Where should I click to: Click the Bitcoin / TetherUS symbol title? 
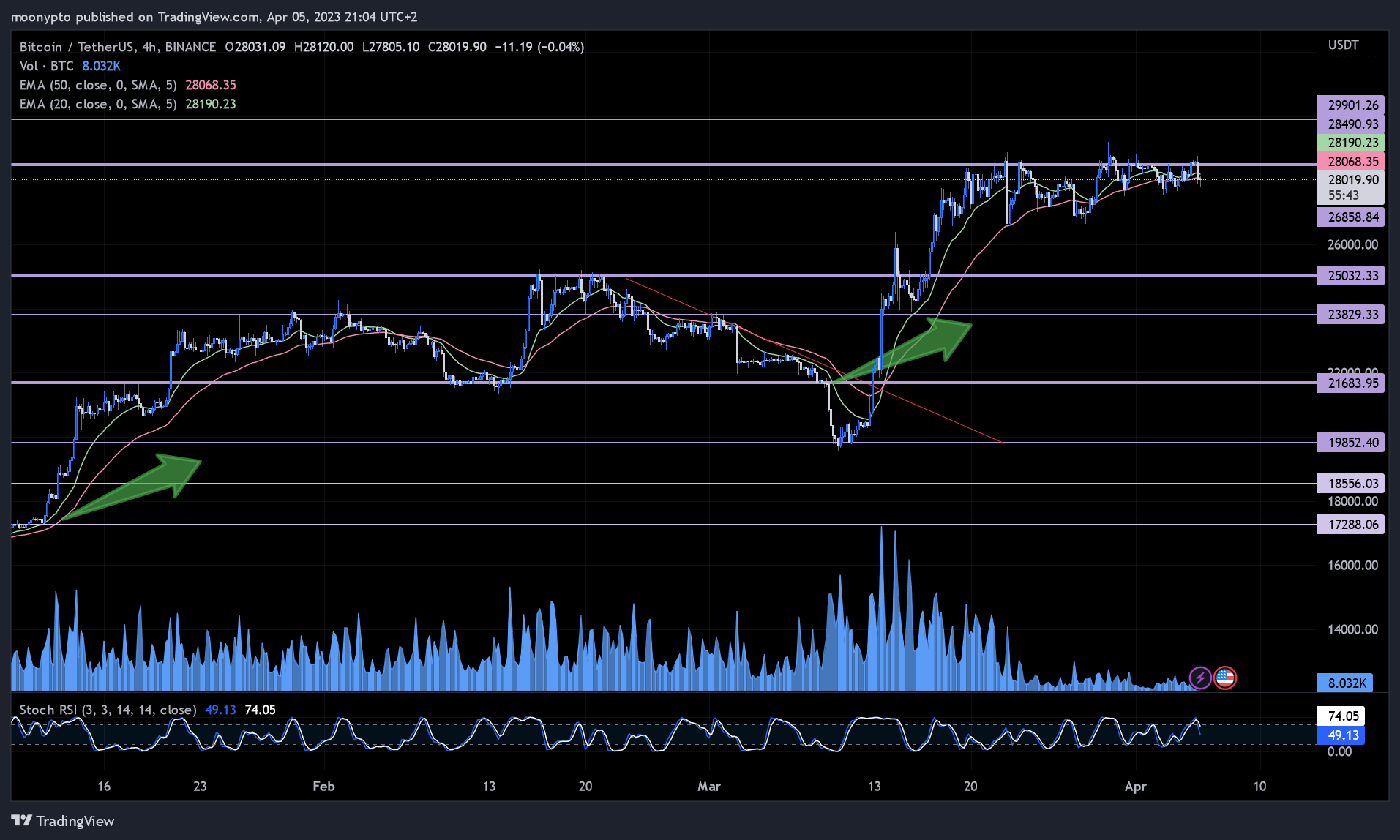tap(77, 47)
